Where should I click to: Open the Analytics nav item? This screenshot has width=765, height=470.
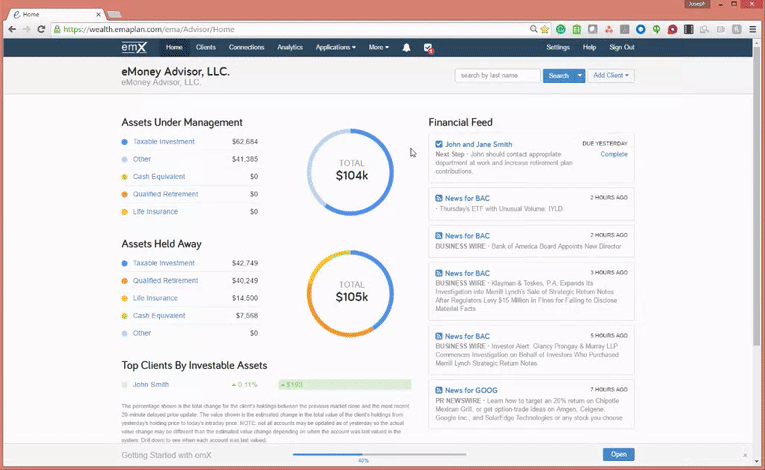pyautogui.click(x=290, y=47)
